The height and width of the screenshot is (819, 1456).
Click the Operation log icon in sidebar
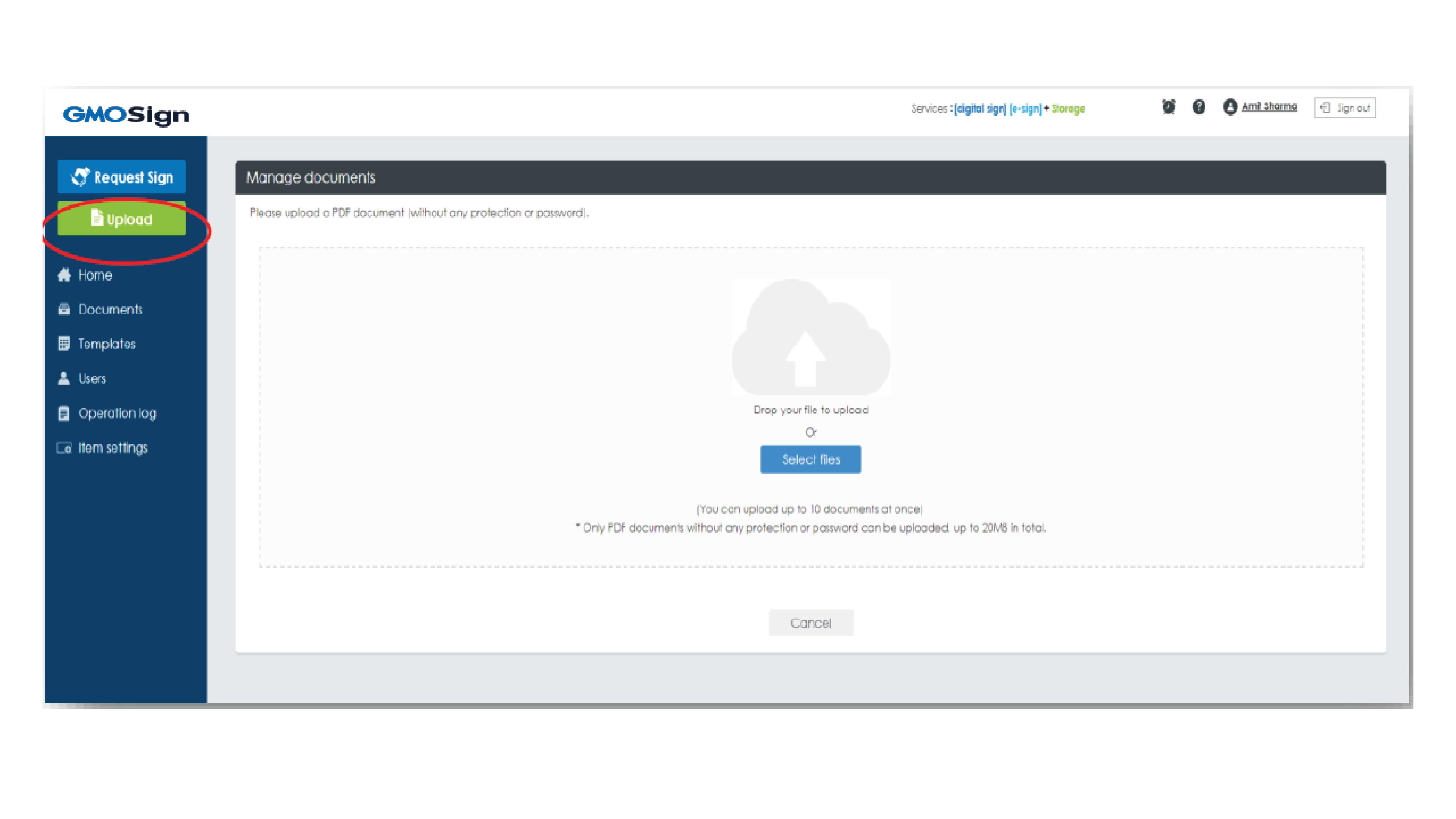click(x=64, y=413)
